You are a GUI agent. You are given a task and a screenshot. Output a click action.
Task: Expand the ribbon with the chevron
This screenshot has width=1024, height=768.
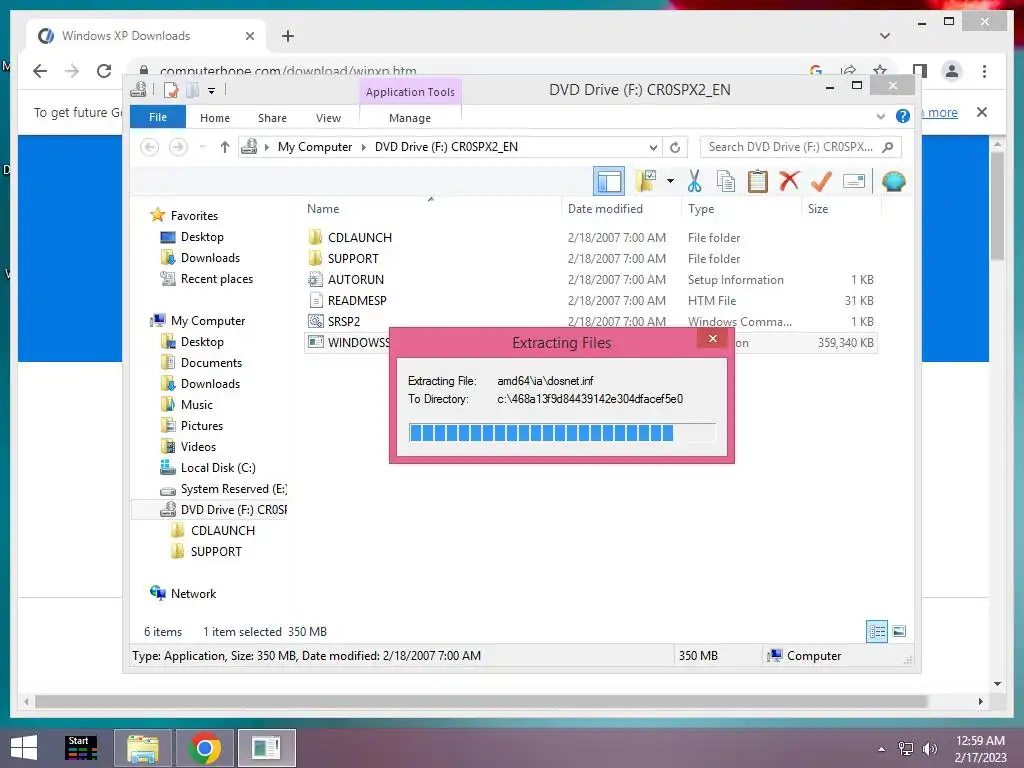coord(881,116)
